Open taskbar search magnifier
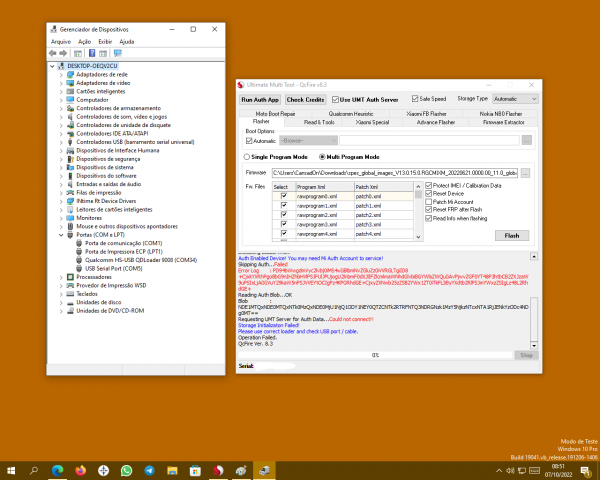Image resolution: width=600 pixels, height=480 pixels. [34, 470]
